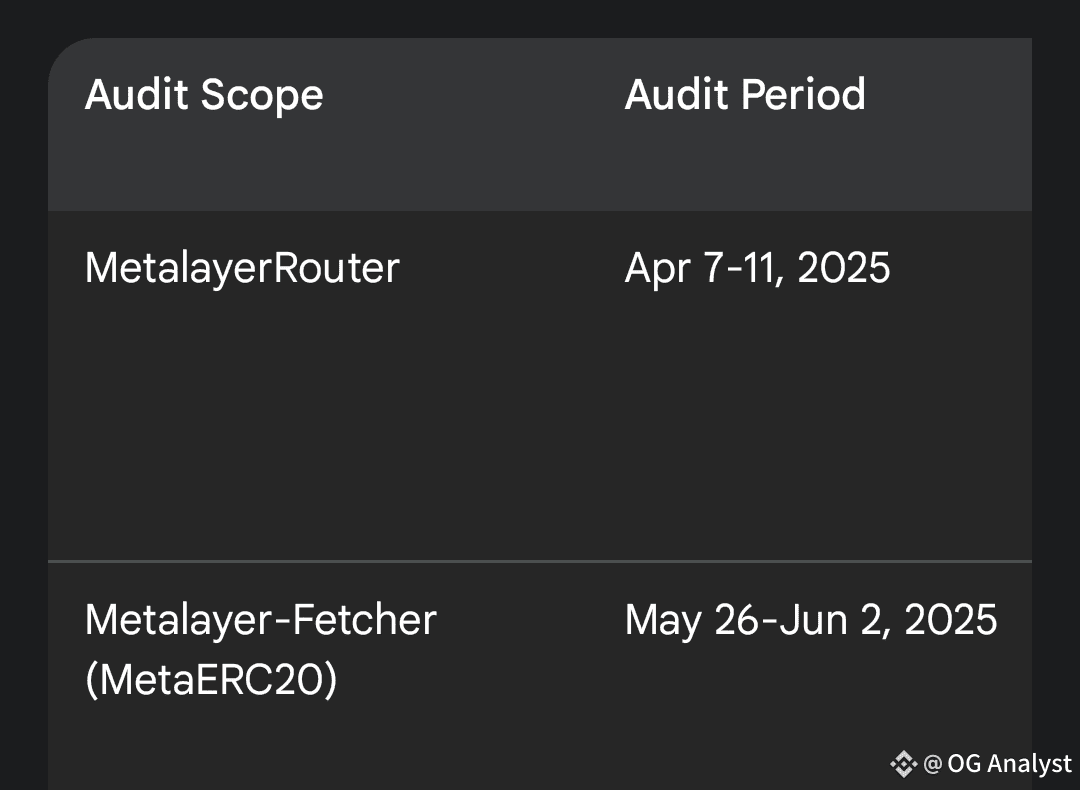Click the word Scope in the header

[262, 96]
